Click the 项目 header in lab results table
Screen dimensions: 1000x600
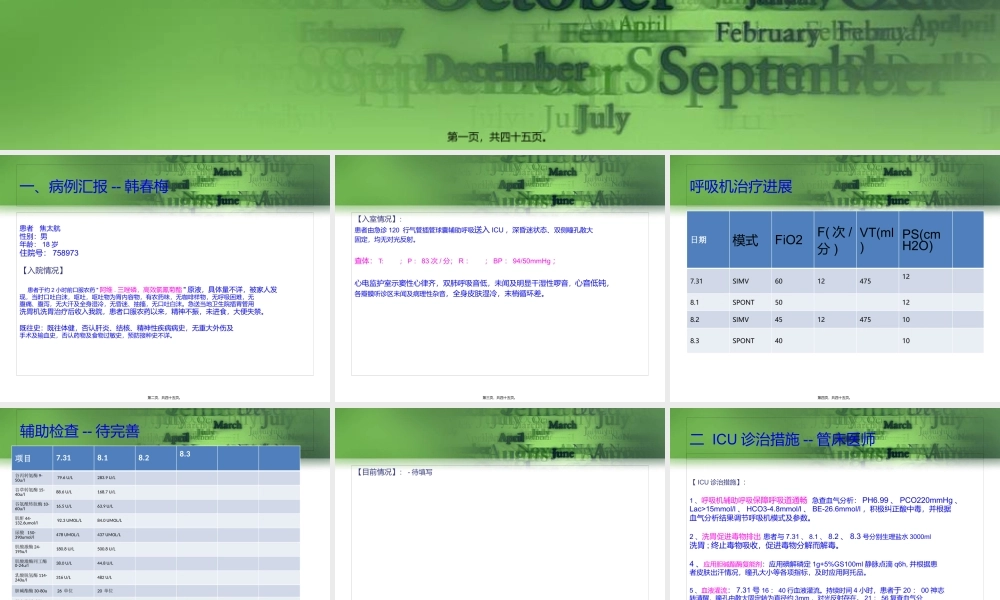coord(27,458)
